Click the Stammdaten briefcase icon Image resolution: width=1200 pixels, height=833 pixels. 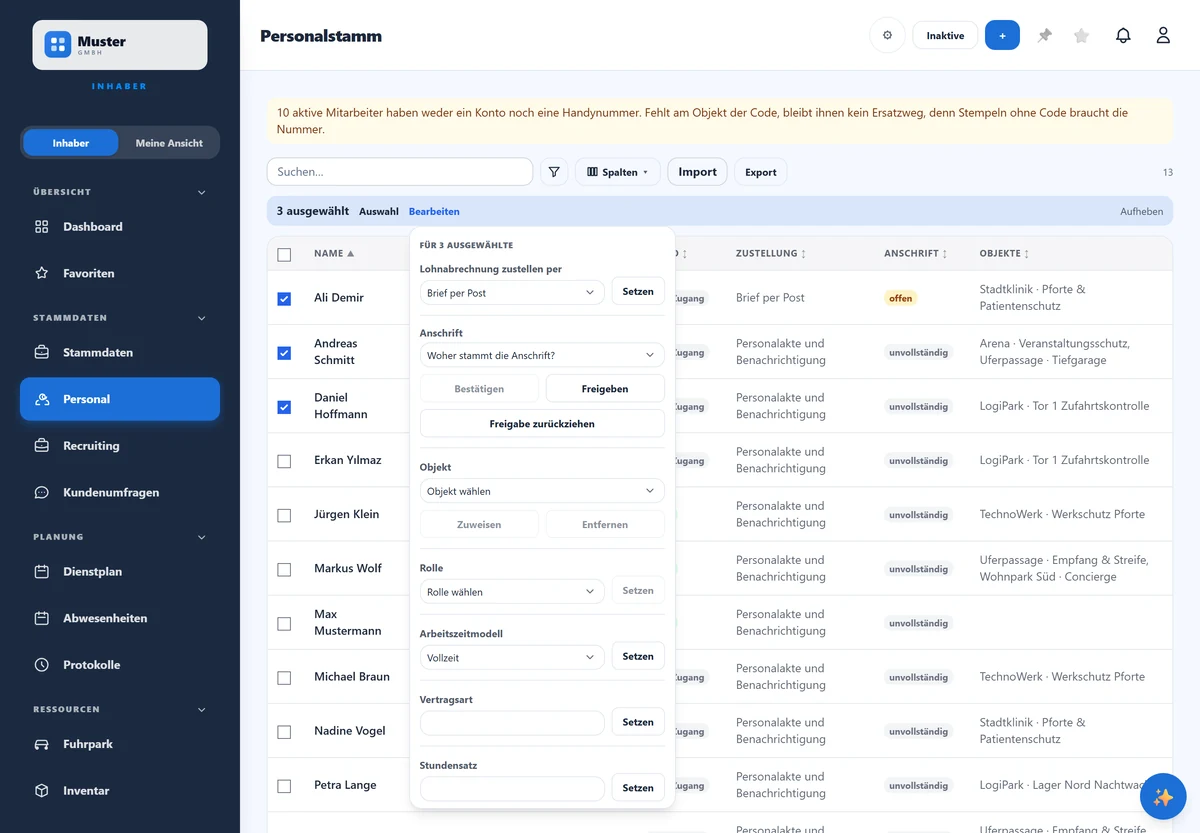tap(42, 352)
